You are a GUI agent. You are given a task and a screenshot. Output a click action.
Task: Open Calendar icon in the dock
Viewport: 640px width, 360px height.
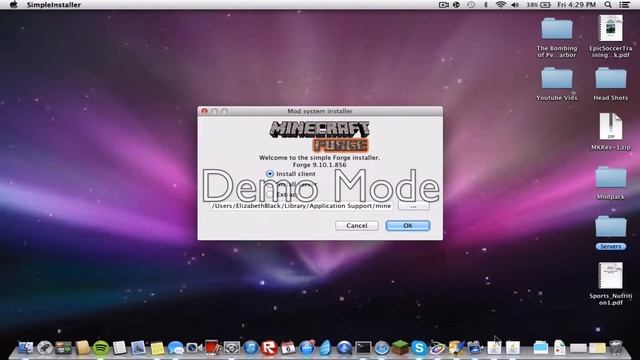point(288,348)
